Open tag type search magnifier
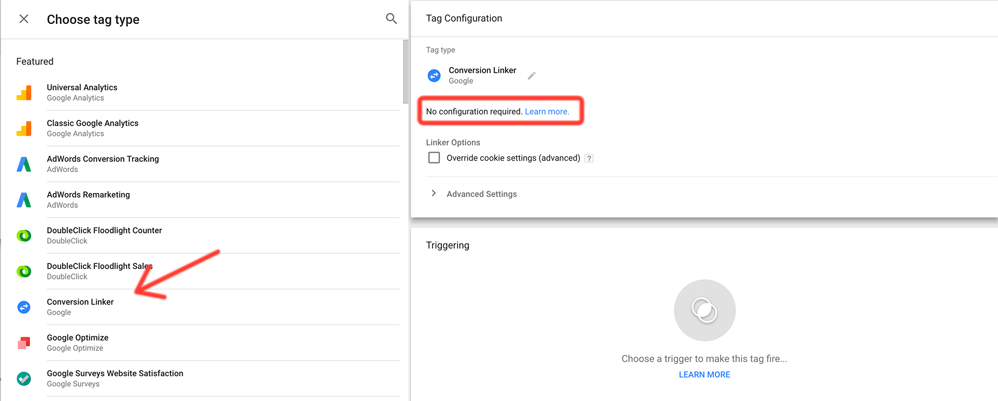This screenshot has height=401, width=998. (x=391, y=18)
